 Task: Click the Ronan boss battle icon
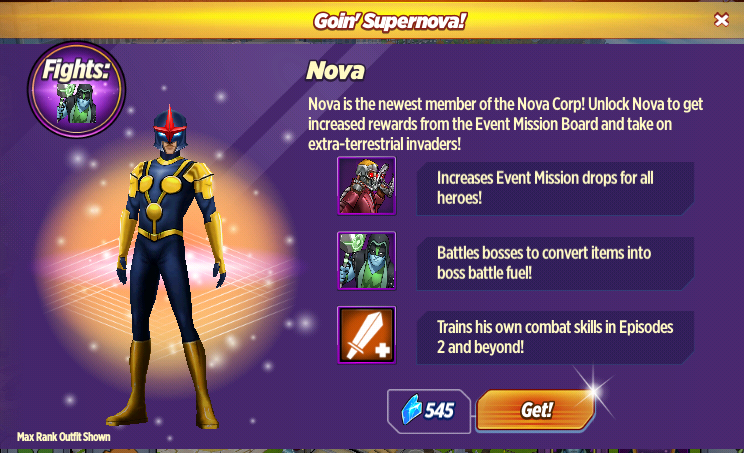click(x=366, y=260)
